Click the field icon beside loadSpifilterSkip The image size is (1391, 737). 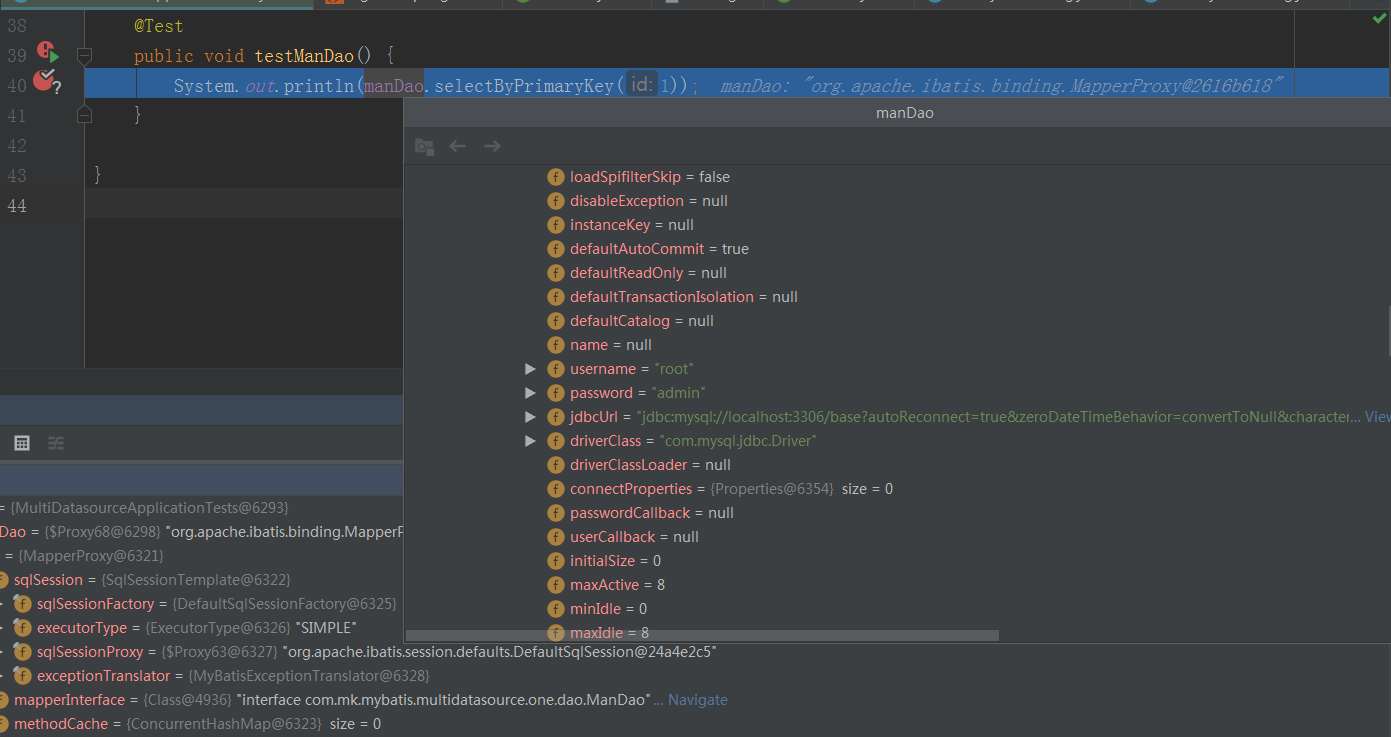click(x=556, y=177)
